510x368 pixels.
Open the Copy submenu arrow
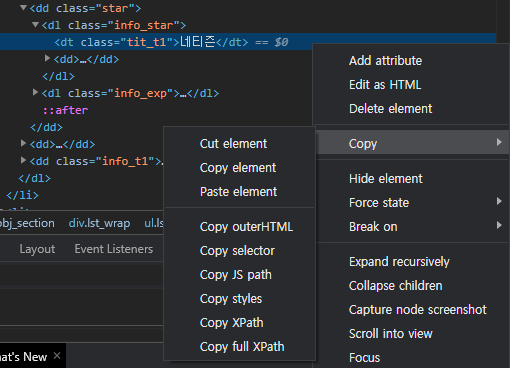[499, 142]
